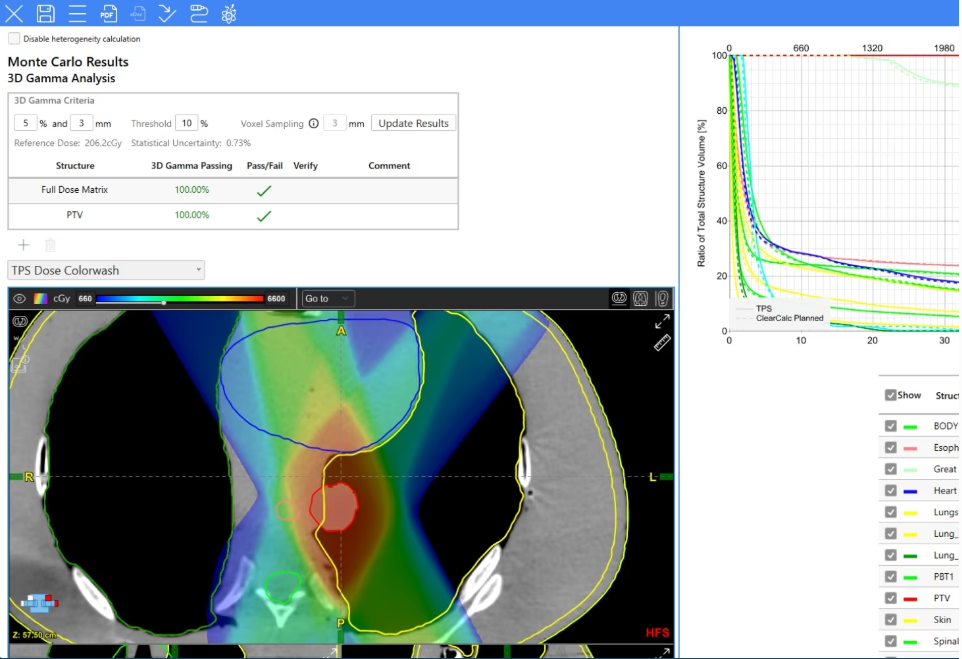Viewport: 962px width, 659px height.
Task: Switch to axial view icon in viewer header
Action: pyautogui.click(x=619, y=298)
